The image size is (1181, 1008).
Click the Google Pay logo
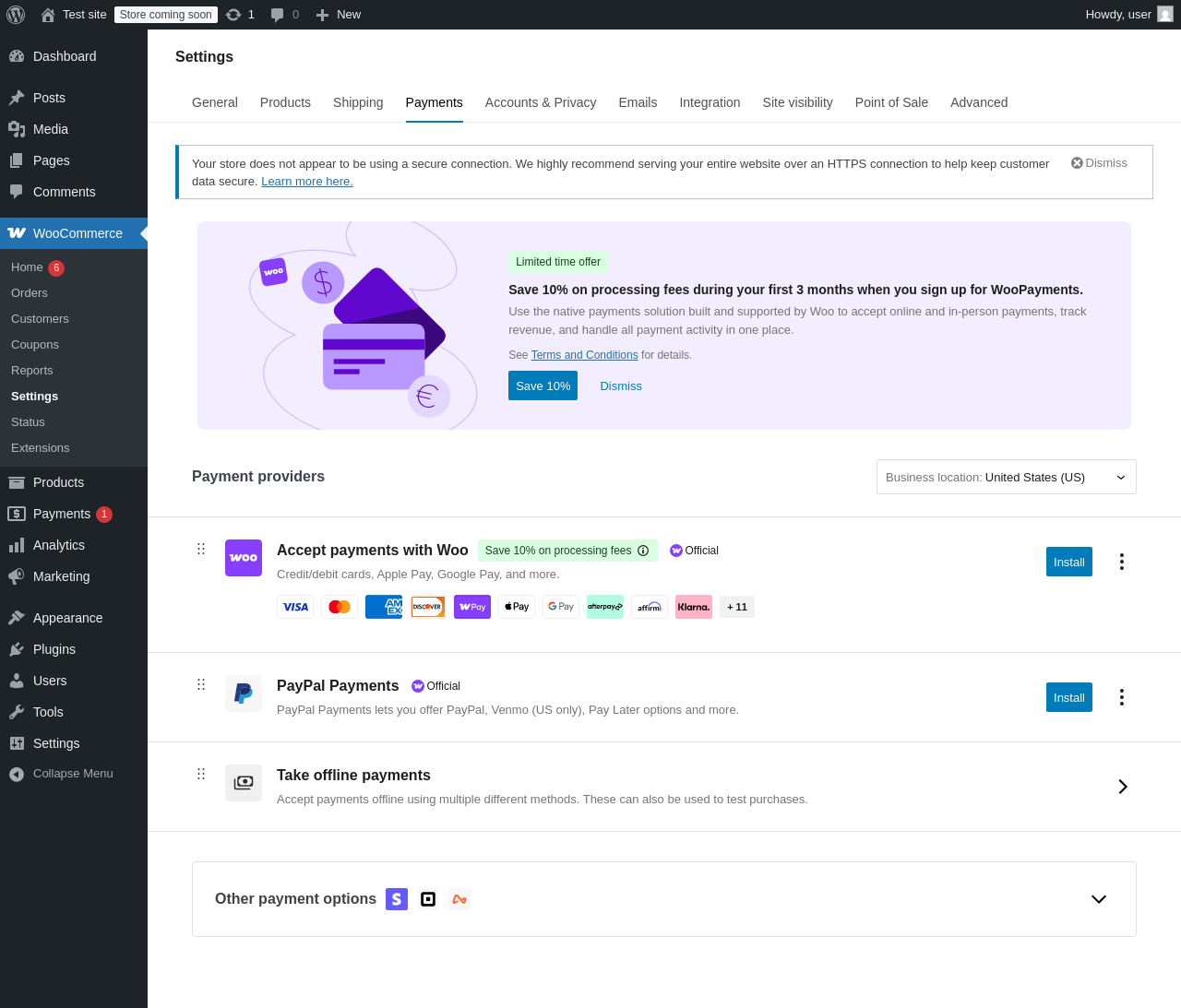[561, 607]
